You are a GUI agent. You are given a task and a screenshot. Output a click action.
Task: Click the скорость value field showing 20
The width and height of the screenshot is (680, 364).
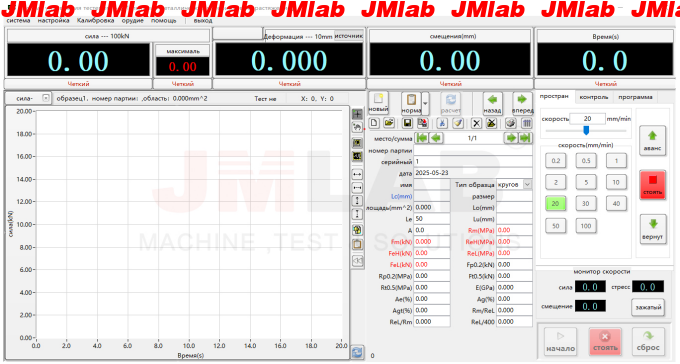(x=587, y=118)
